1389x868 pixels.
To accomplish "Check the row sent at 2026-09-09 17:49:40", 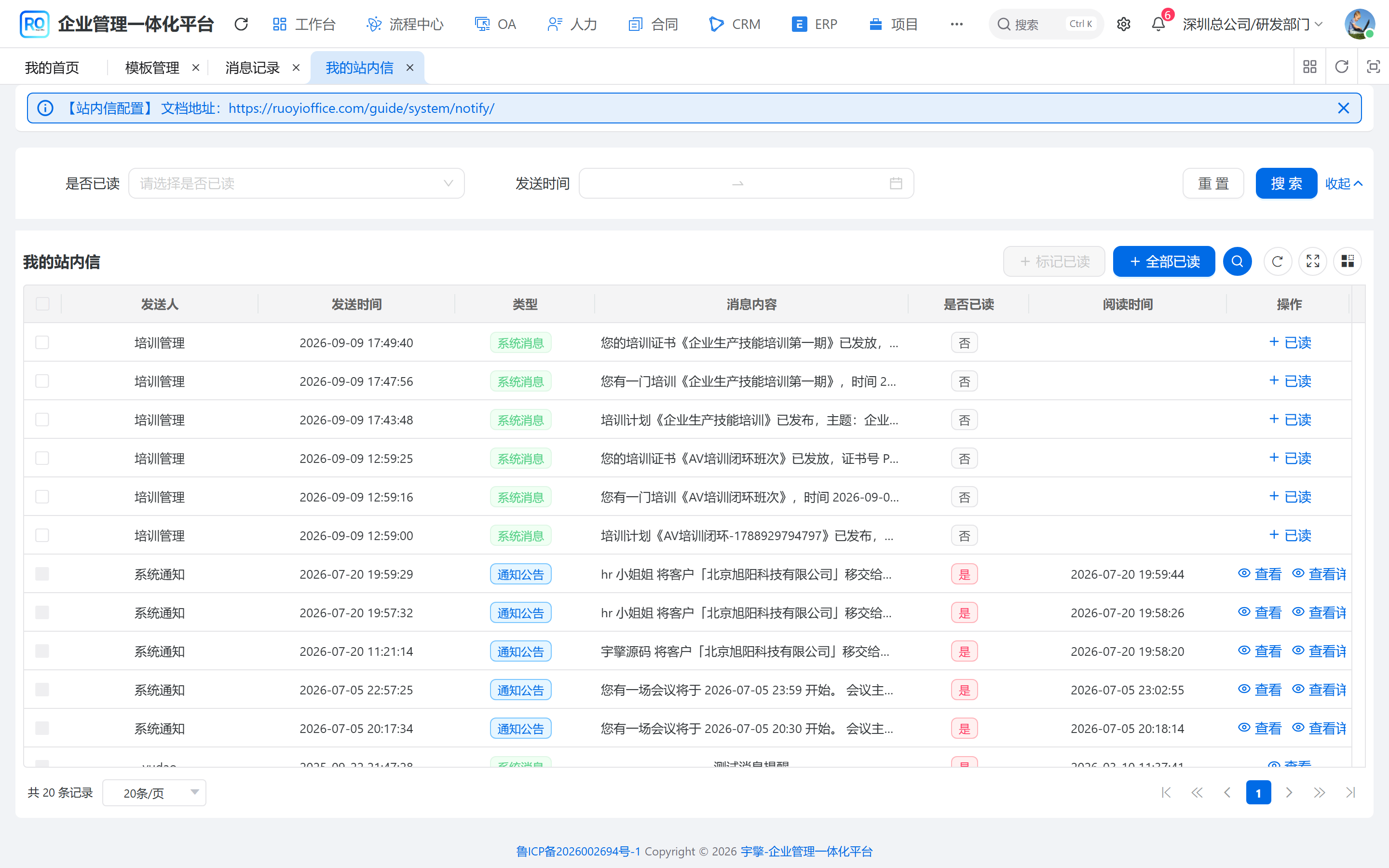I will coord(42,343).
